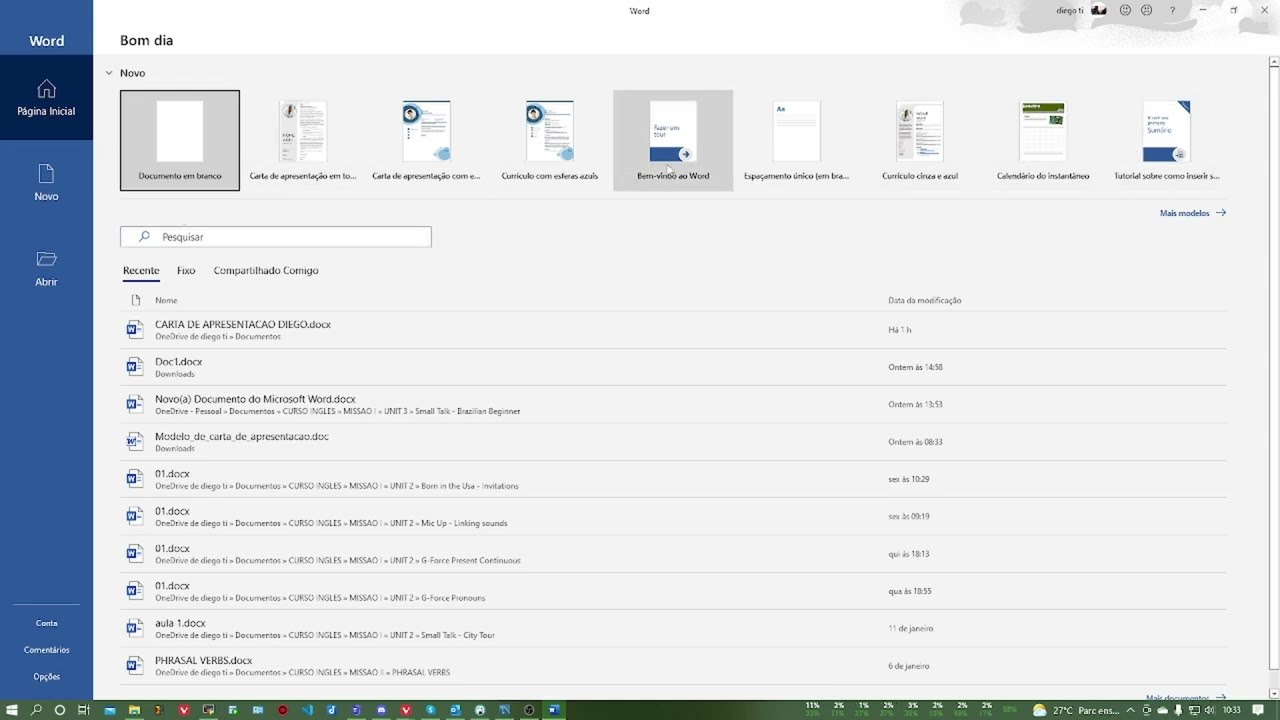Select Tutorial sobre como inserir sumário template
1280x720 pixels.
point(1166,140)
